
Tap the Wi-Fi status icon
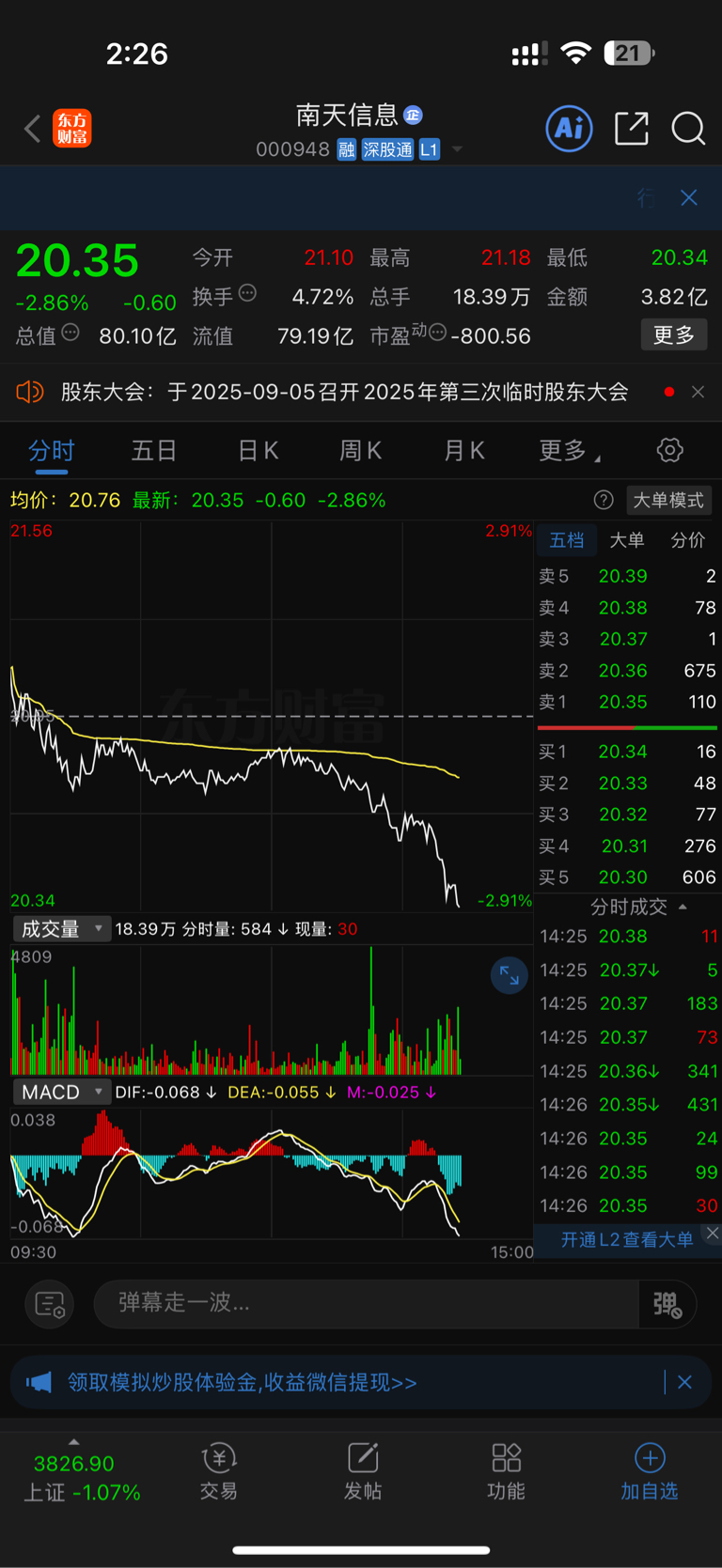(575, 53)
